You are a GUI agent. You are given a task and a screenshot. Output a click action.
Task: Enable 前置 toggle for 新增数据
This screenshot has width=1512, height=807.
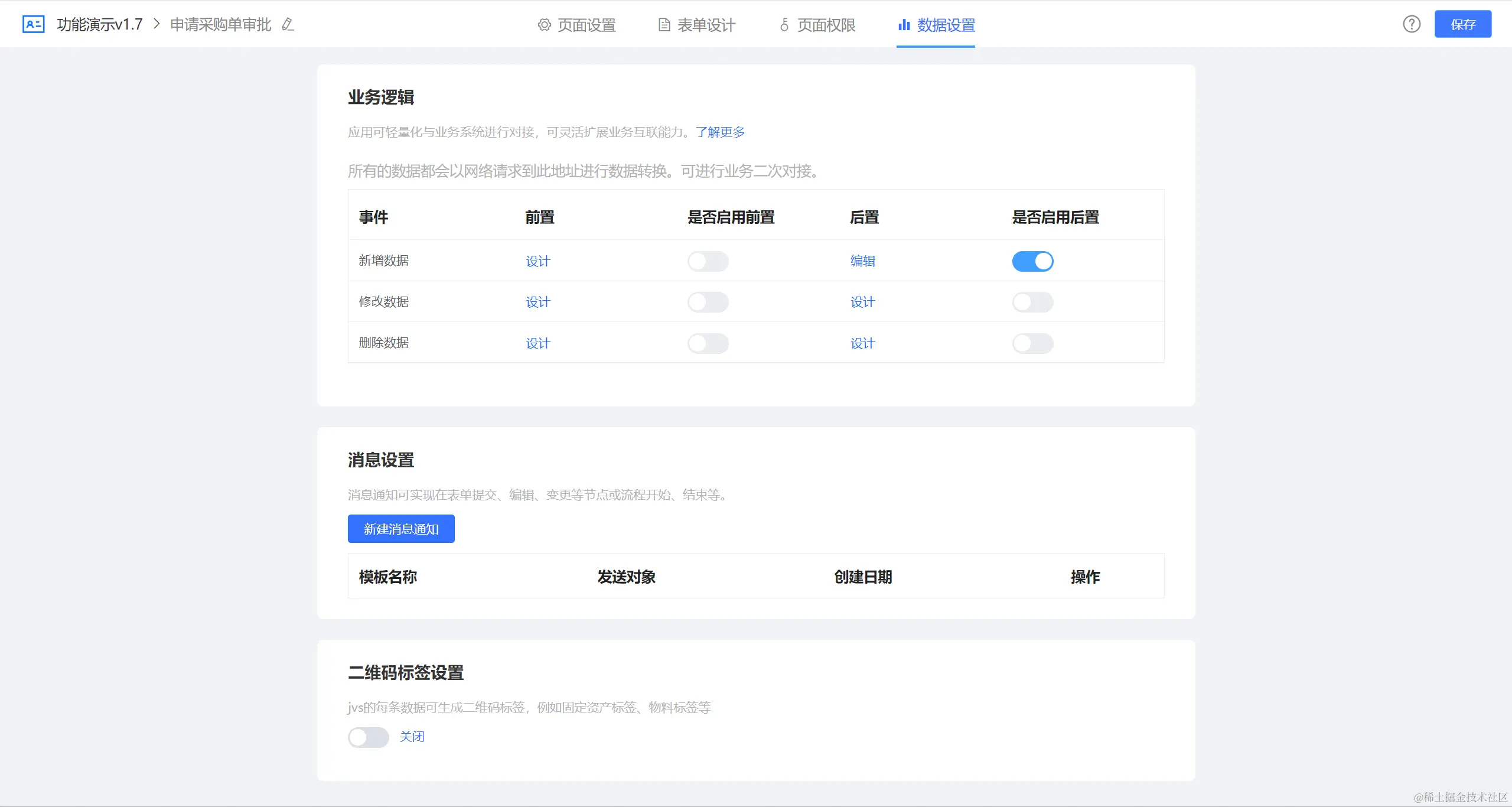point(708,261)
